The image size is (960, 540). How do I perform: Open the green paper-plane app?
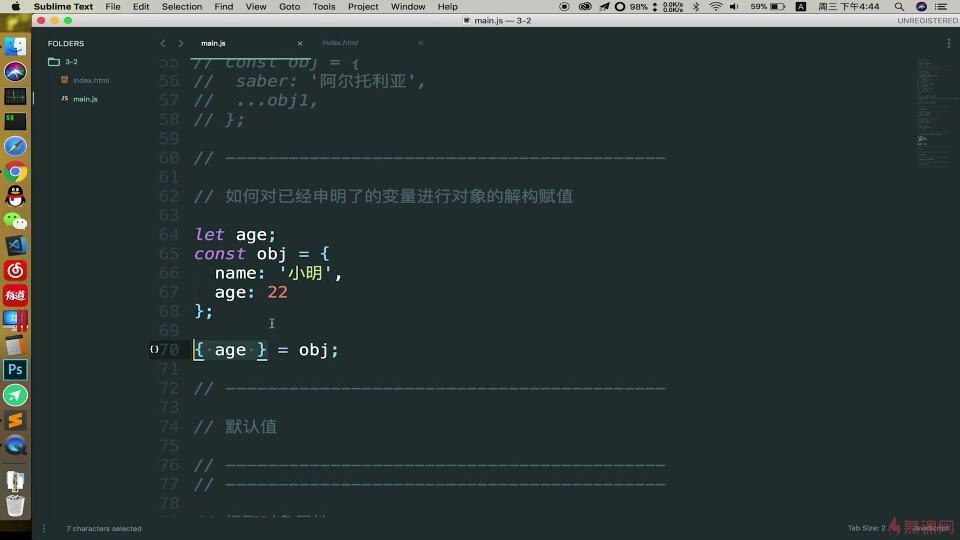(15, 395)
